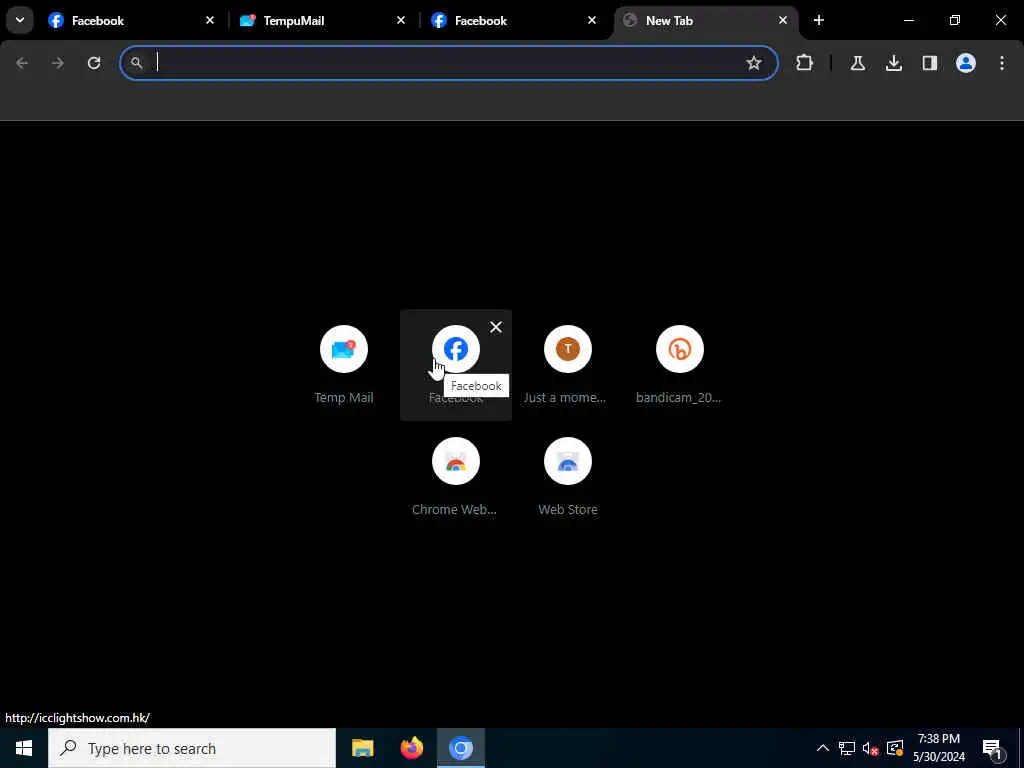Show hidden system tray icons
1024x768 pixels.
[823, 748]
